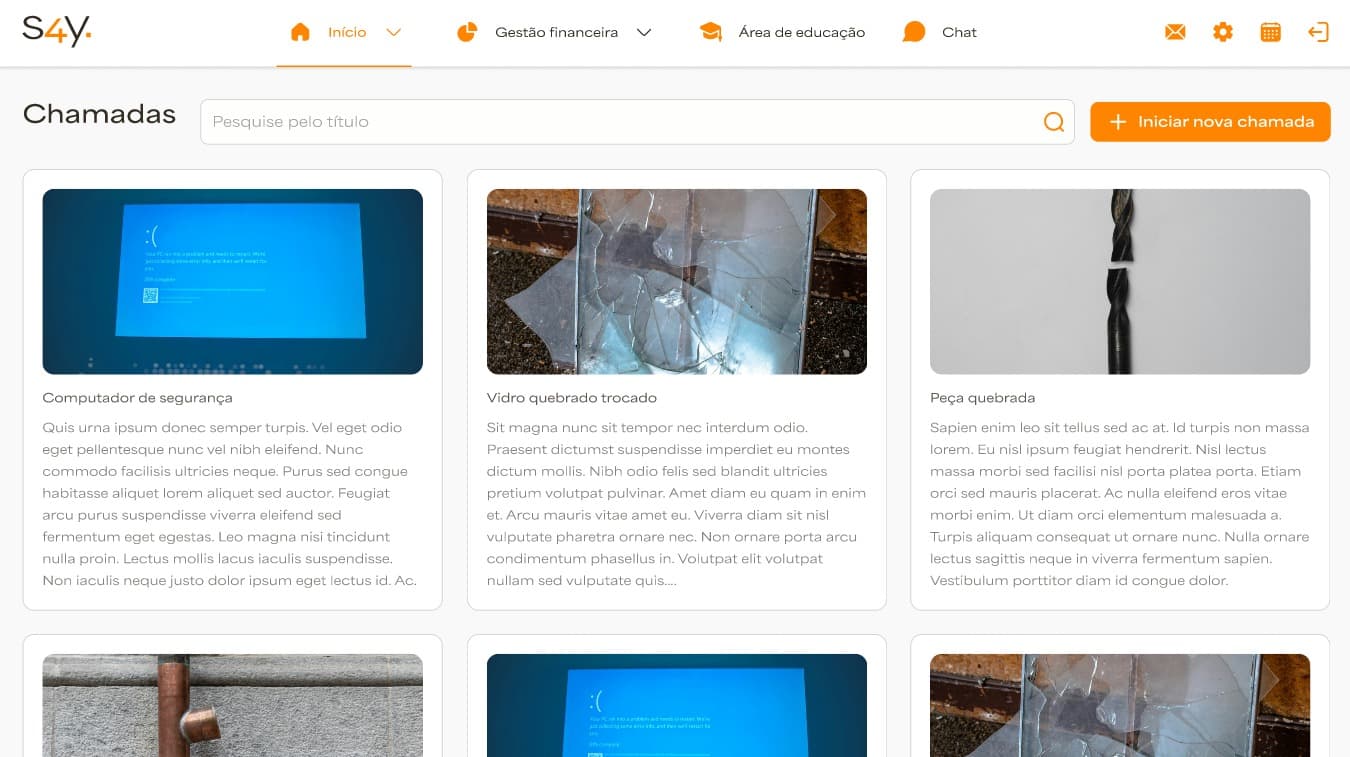Click the magnifier search icon
1350x757 pixels.
tap(1053, 122)
